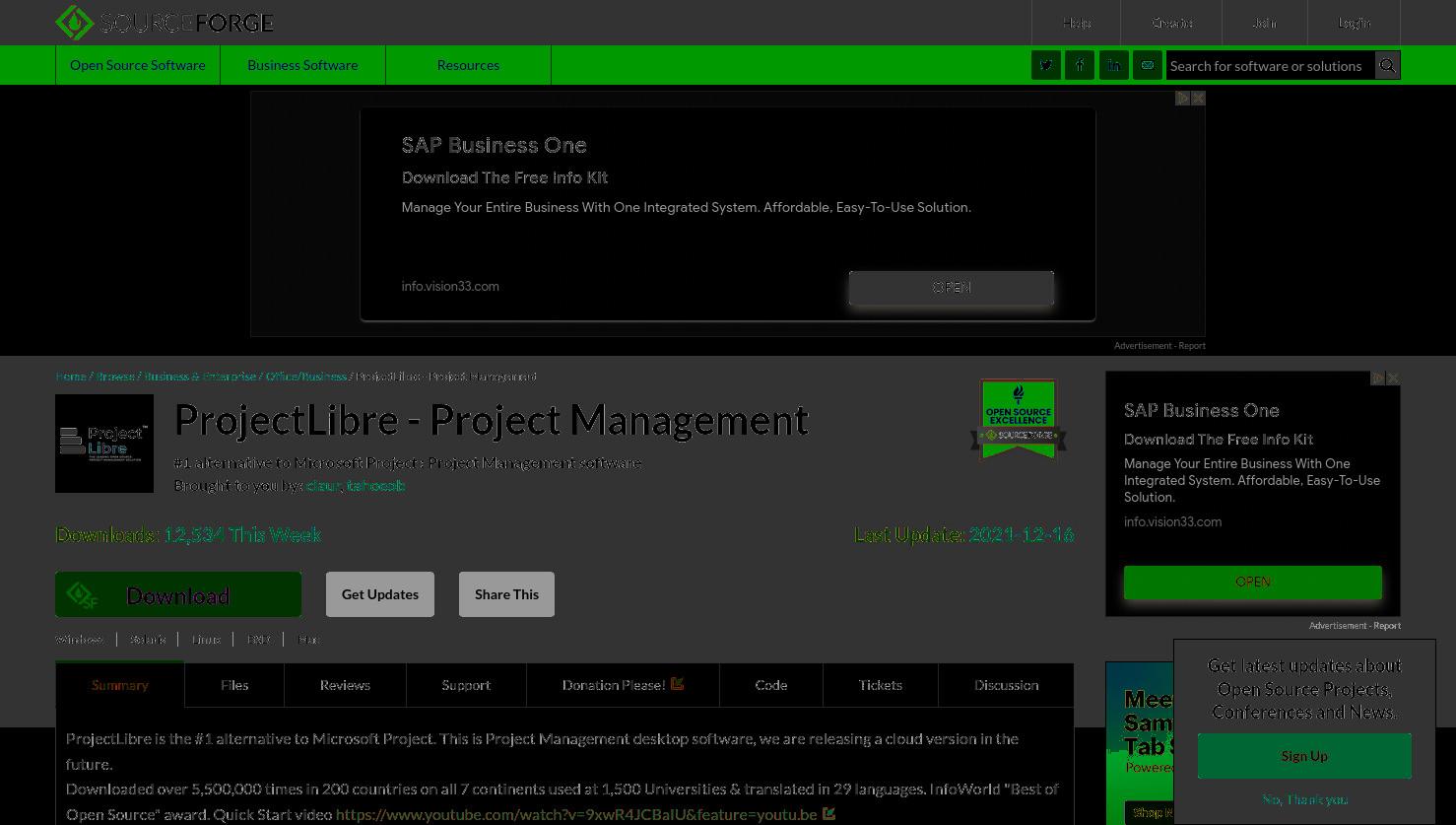Open the Donation Please! tab
The width and height of the screenshot is (1456, 825).
(x=623, y=685)
